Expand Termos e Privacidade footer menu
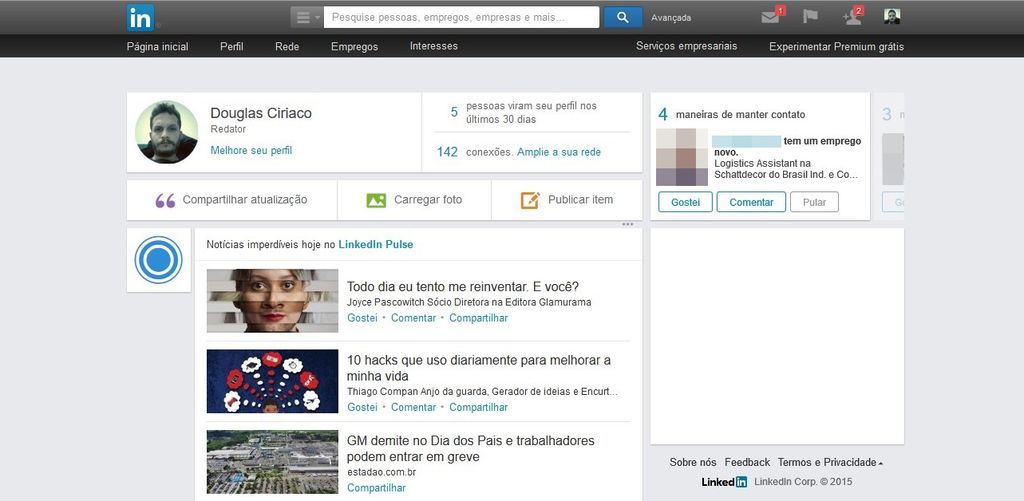 pyautogui.click(x=830, y=462)
